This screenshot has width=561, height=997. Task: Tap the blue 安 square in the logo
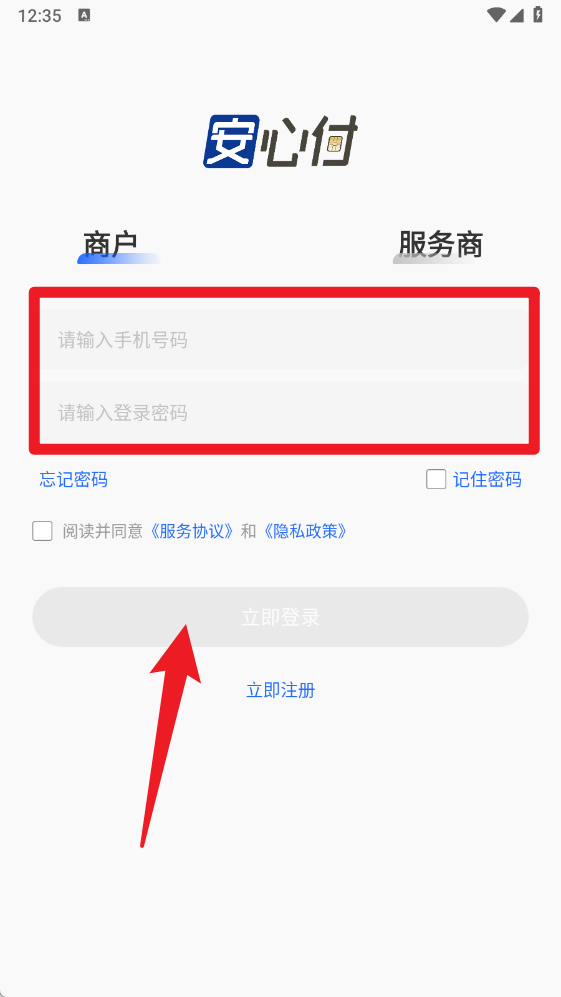tap(232, 141)
